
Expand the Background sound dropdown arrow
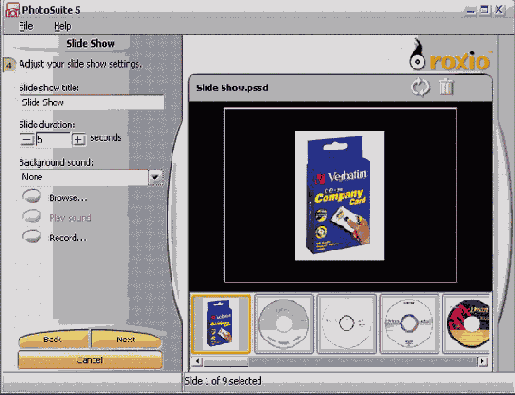(x=155, y=177)
